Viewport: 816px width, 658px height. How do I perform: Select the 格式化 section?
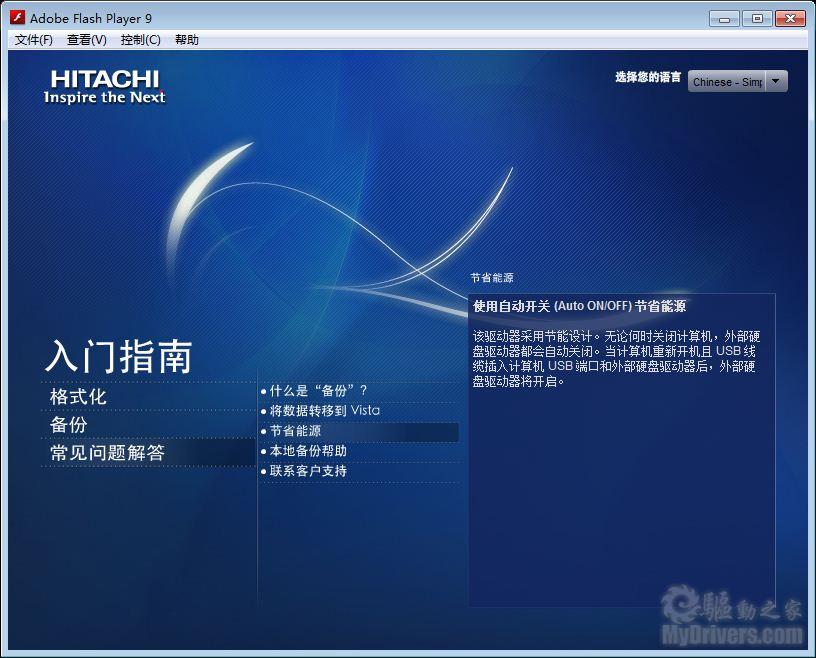78,397
